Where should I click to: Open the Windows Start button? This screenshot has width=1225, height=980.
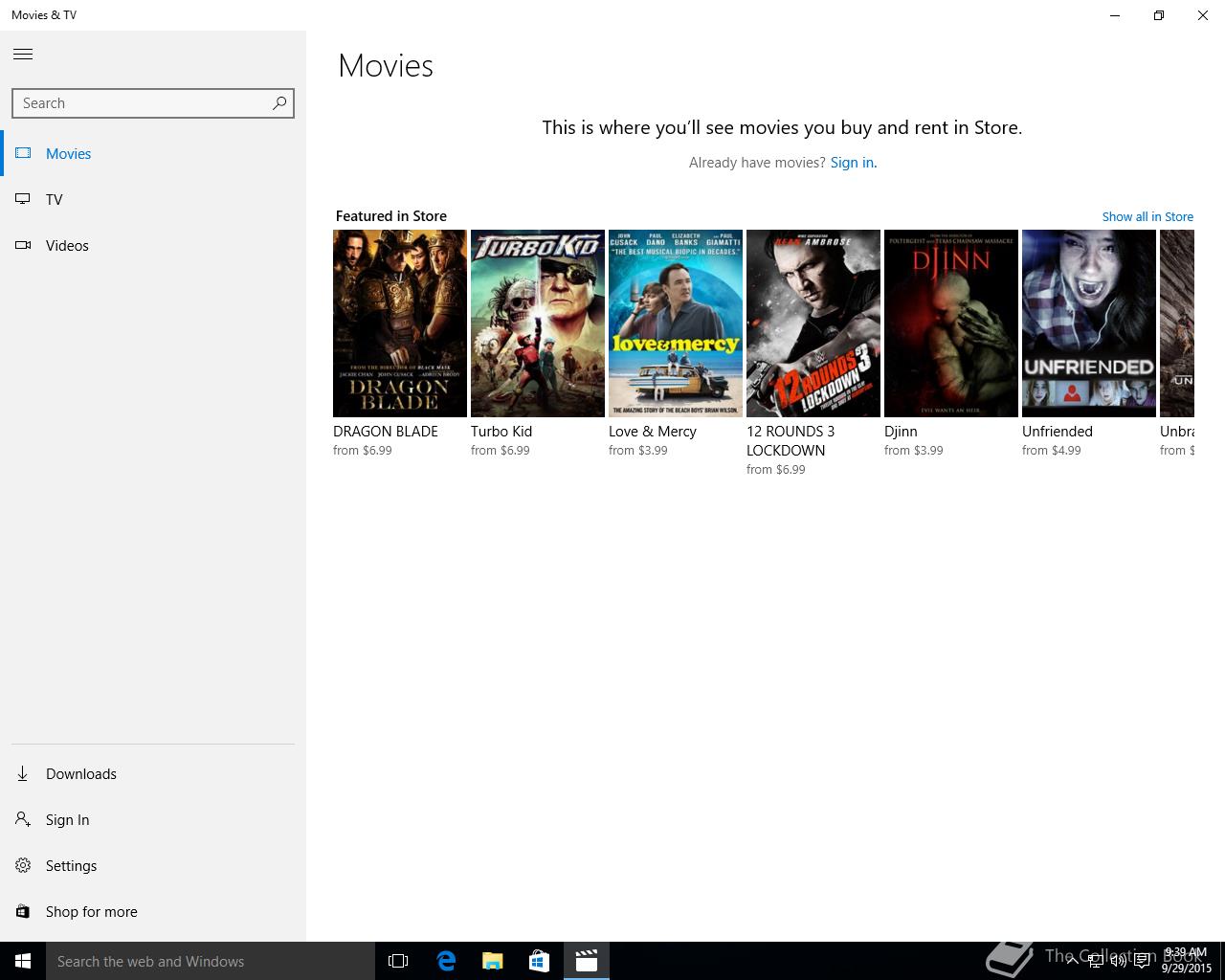23,961
